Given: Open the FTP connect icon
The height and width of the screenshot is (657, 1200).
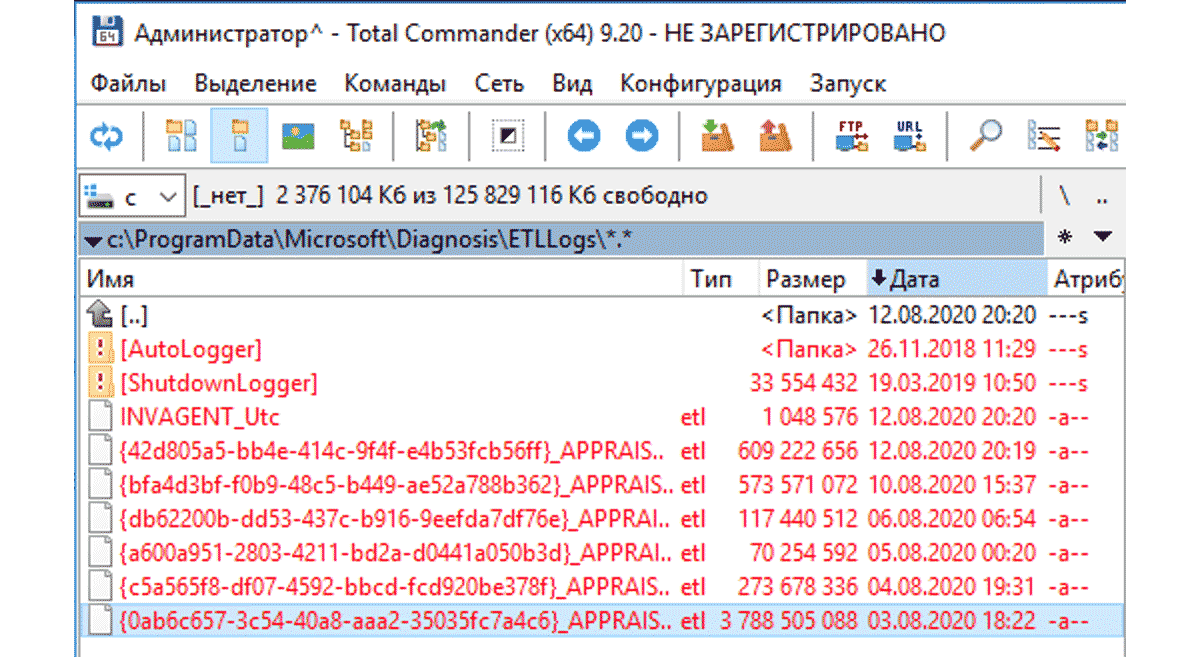Looking at the screenshot, I should 852,135.
